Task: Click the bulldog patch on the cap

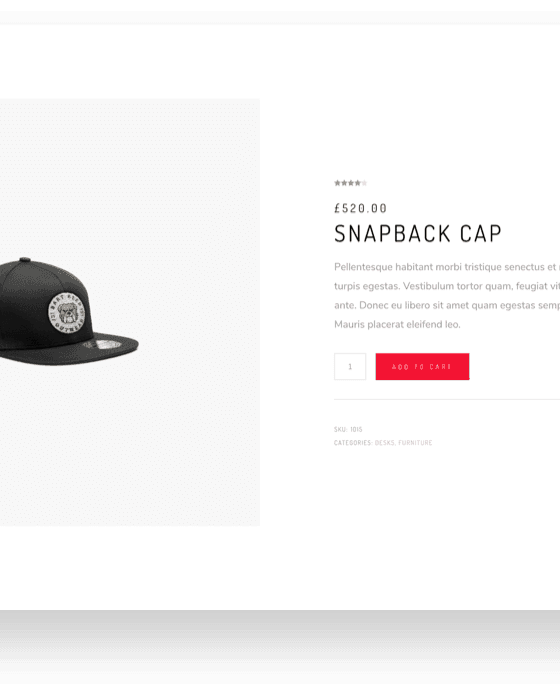Action: point(67,313)
